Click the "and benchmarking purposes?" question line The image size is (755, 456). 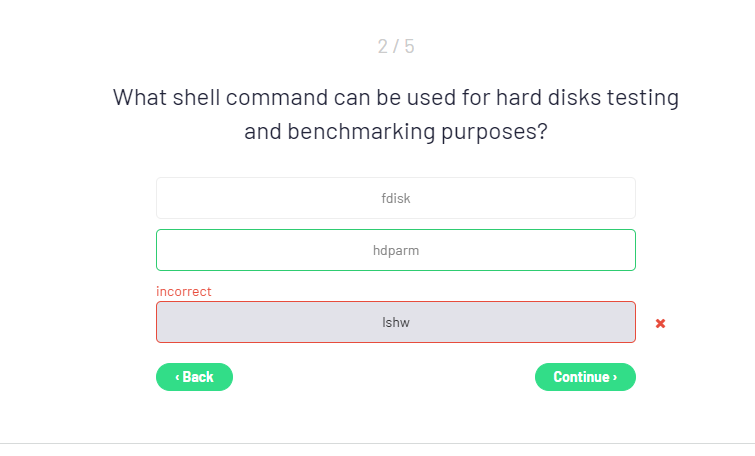tap(395, 131)
